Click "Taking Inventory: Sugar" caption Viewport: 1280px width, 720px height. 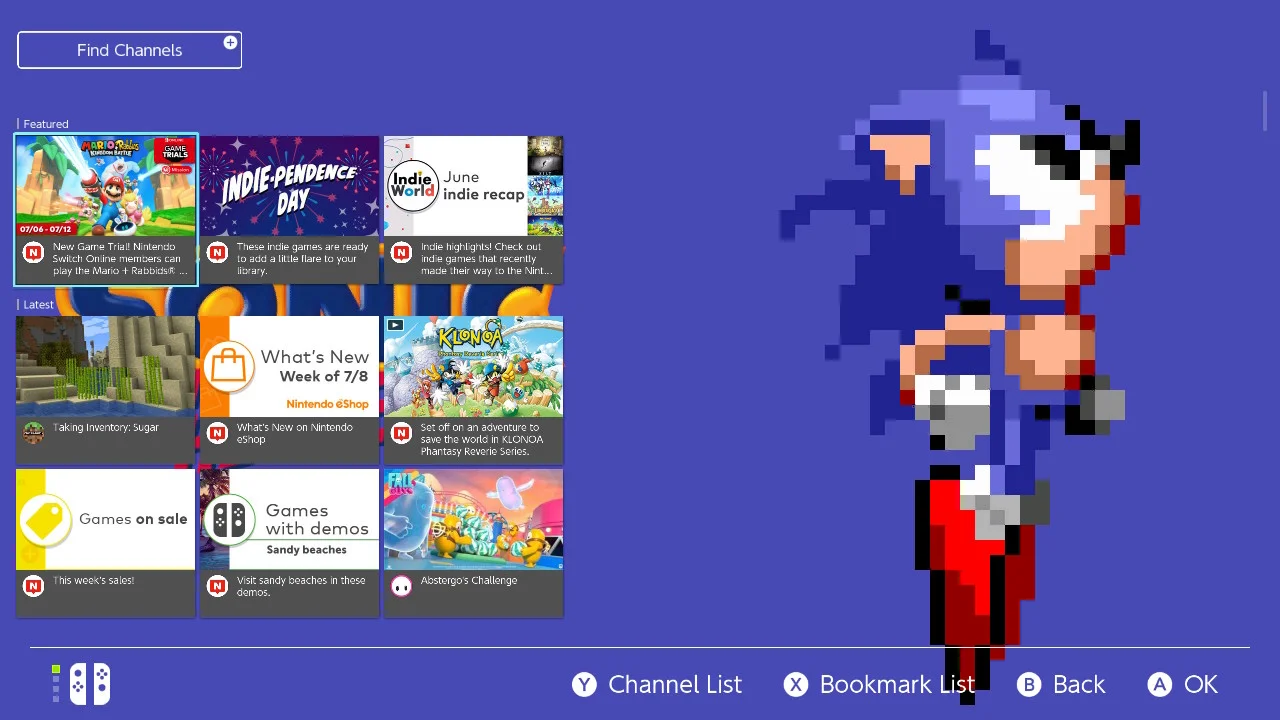tap(106, 427)
